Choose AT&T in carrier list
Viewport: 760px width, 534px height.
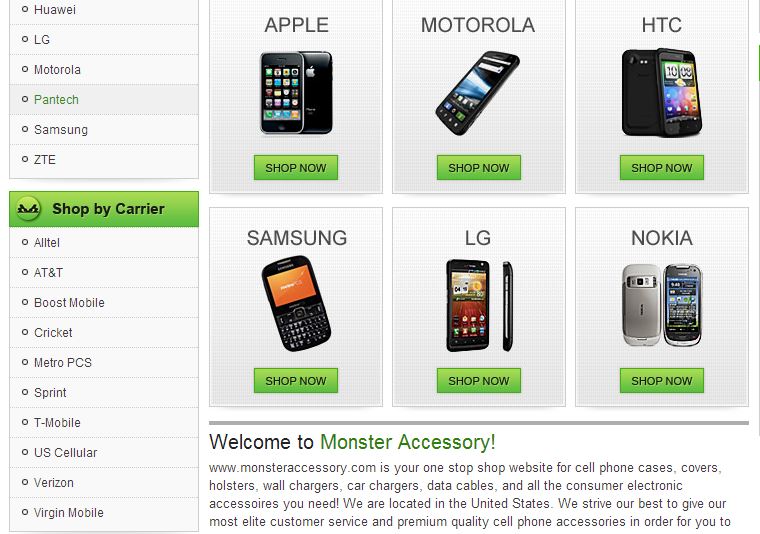(48, 273)
